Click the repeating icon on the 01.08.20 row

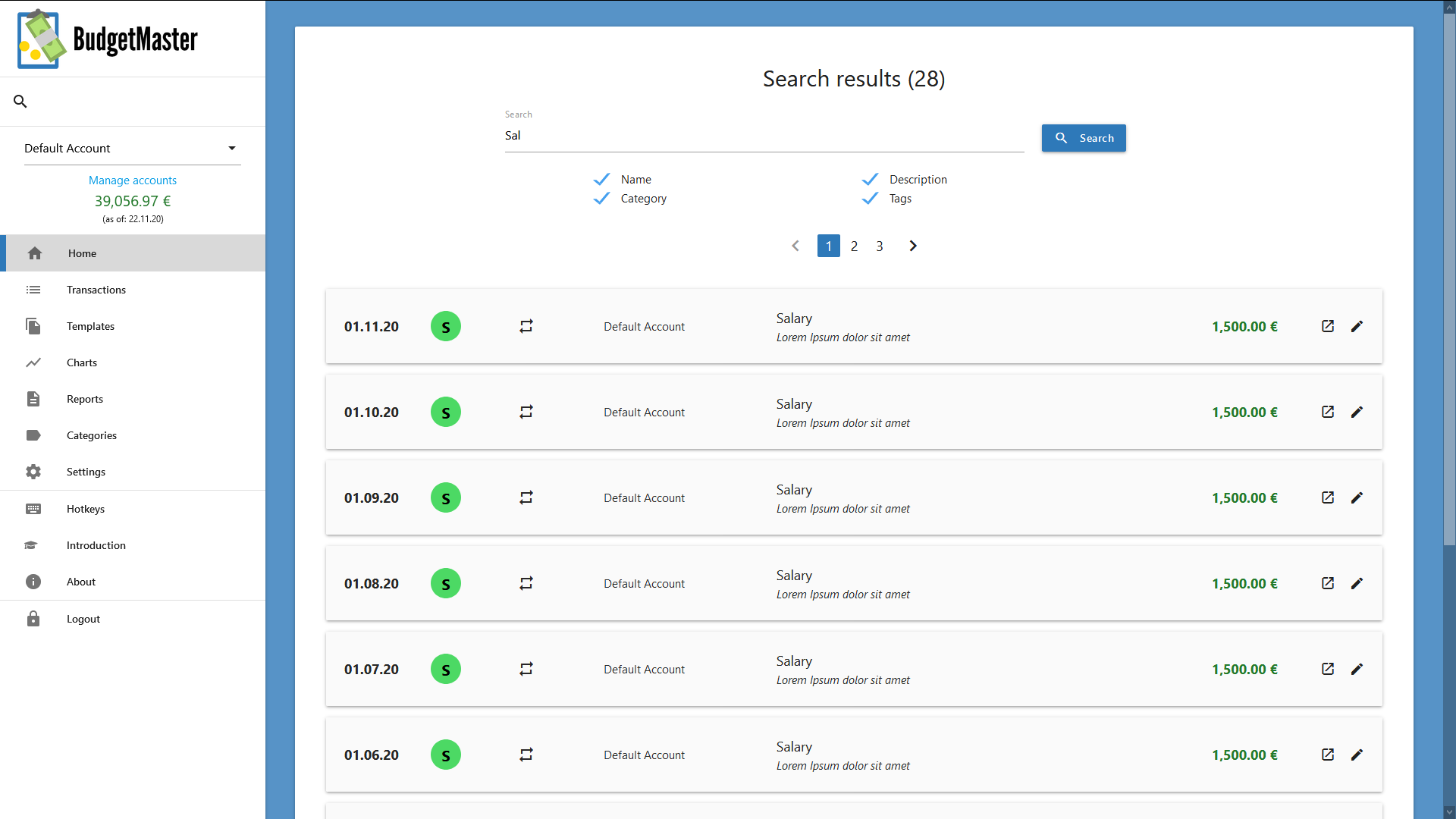click(x=526, y=583)
